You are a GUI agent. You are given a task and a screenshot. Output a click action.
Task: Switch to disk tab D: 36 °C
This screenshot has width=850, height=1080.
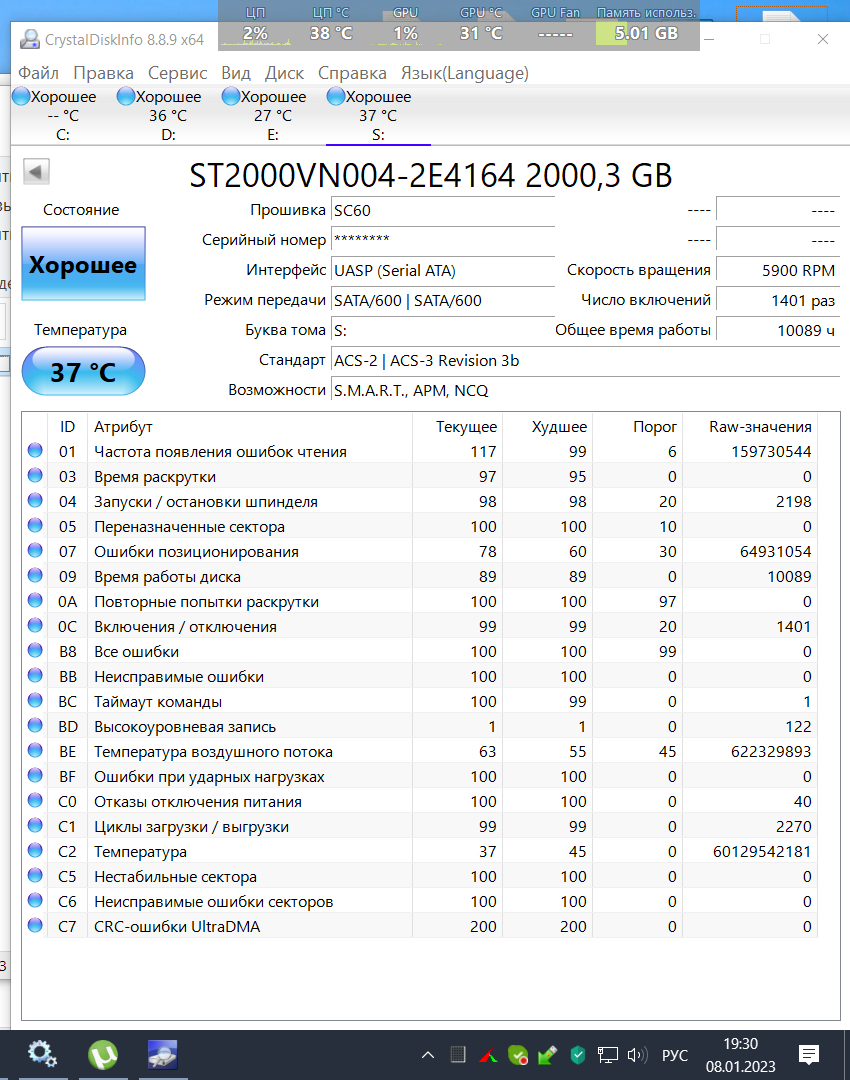168,115
